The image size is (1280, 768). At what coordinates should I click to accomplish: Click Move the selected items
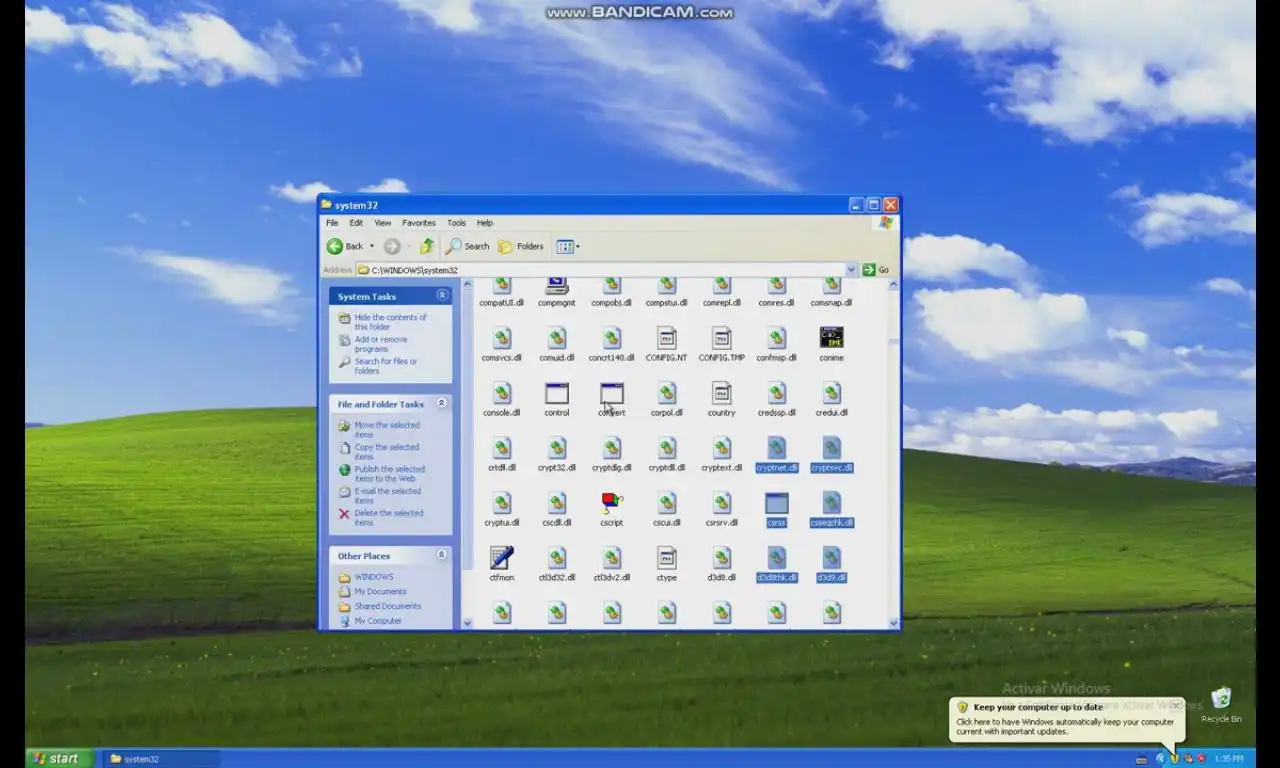point(387,430)
